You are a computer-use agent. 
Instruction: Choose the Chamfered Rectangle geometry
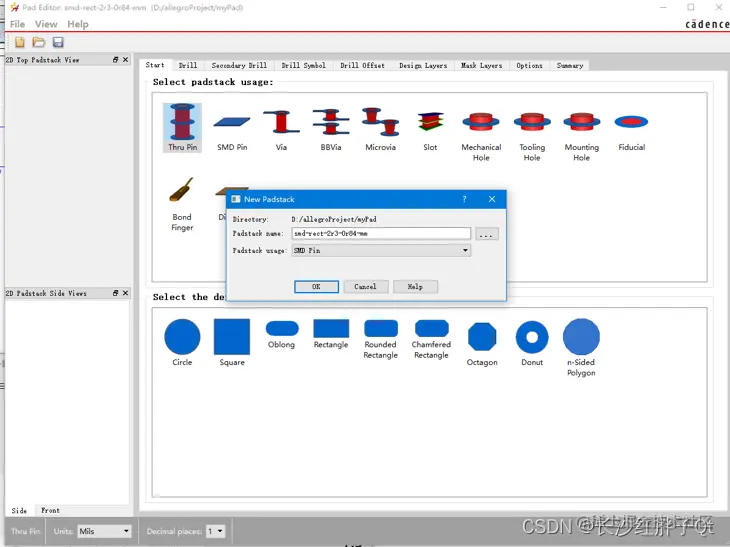431,339
